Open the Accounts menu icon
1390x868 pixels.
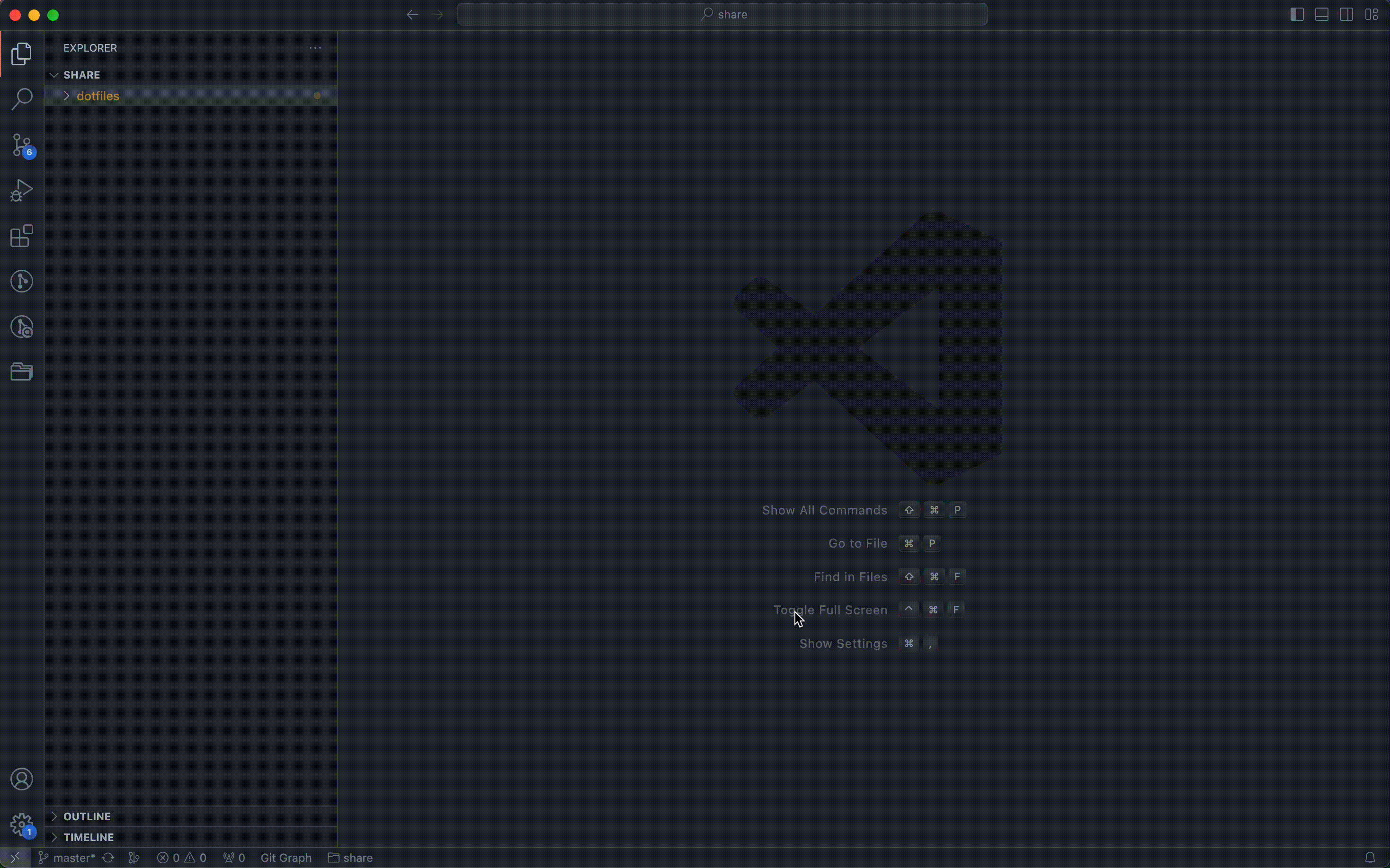coord(22,779)
